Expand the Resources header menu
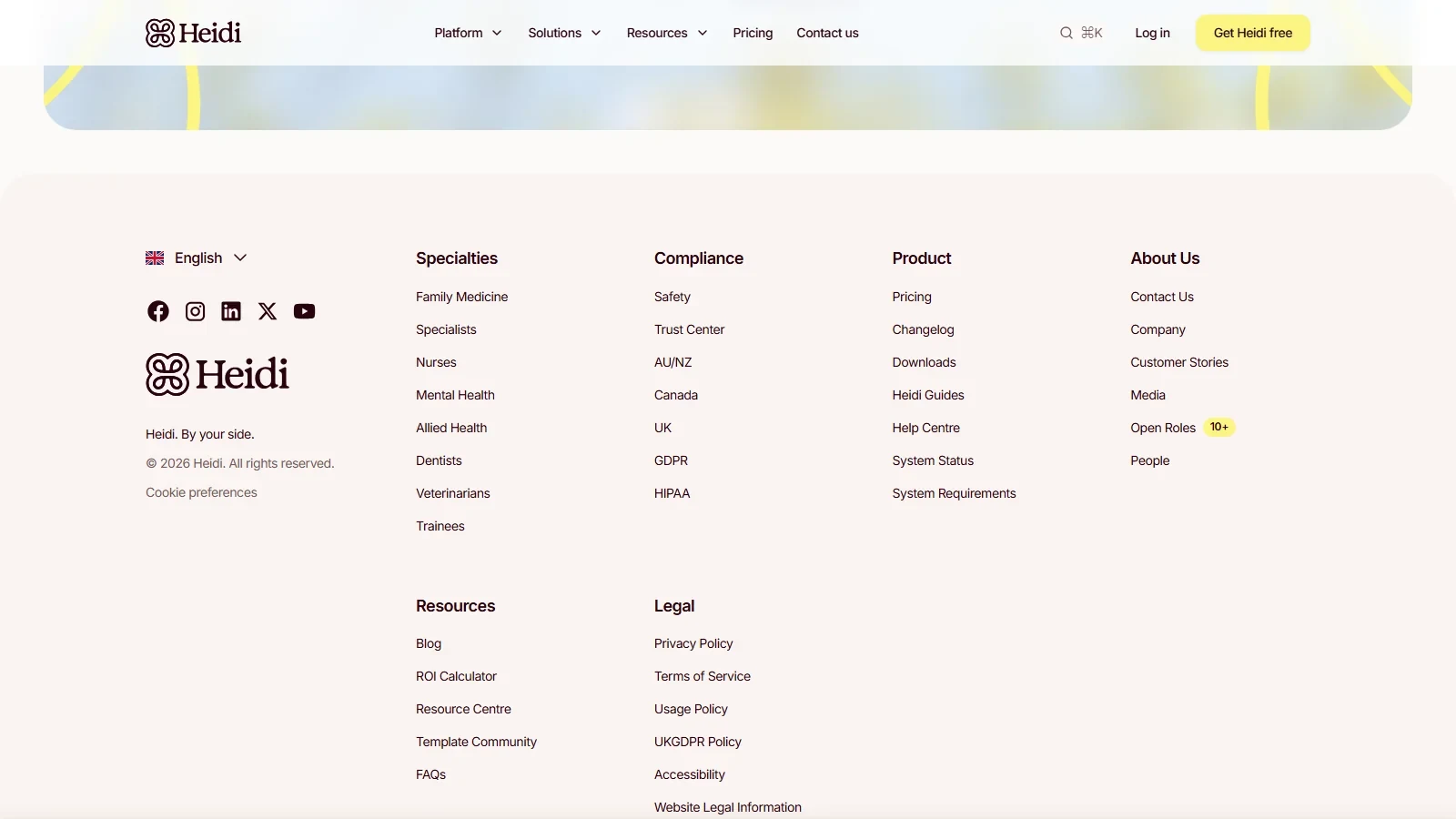The height and width of the screenshot is (819, 1456). click(x=667, y=33)
